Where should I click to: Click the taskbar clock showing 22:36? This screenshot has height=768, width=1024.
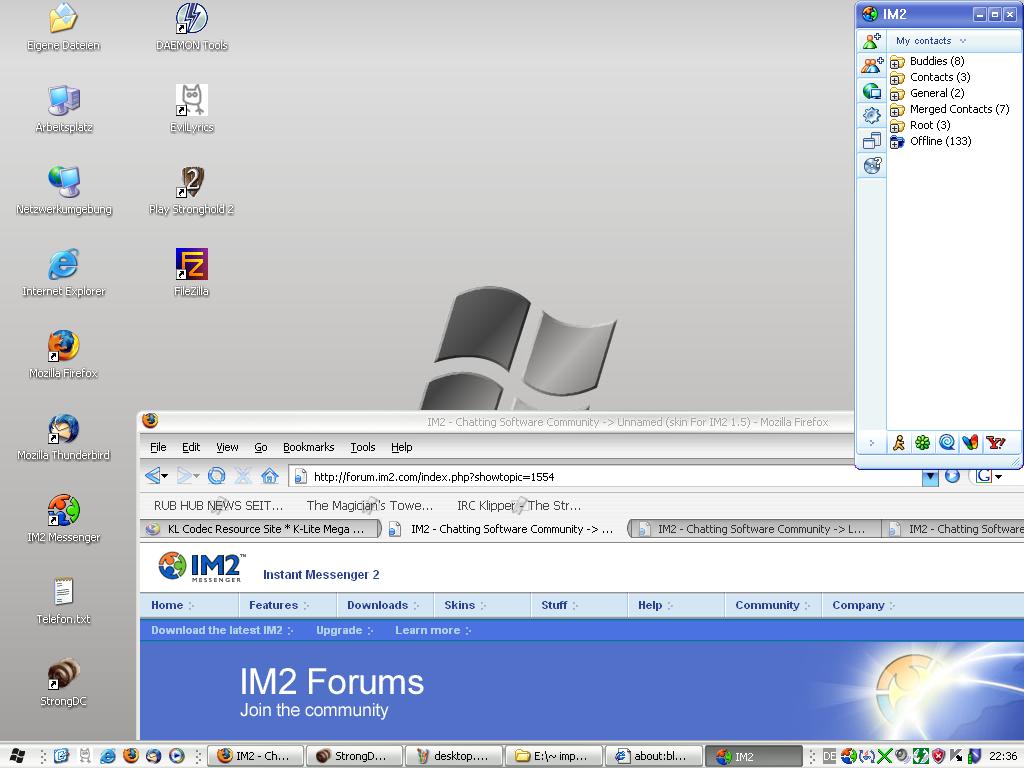click(x=1002, y=756)
